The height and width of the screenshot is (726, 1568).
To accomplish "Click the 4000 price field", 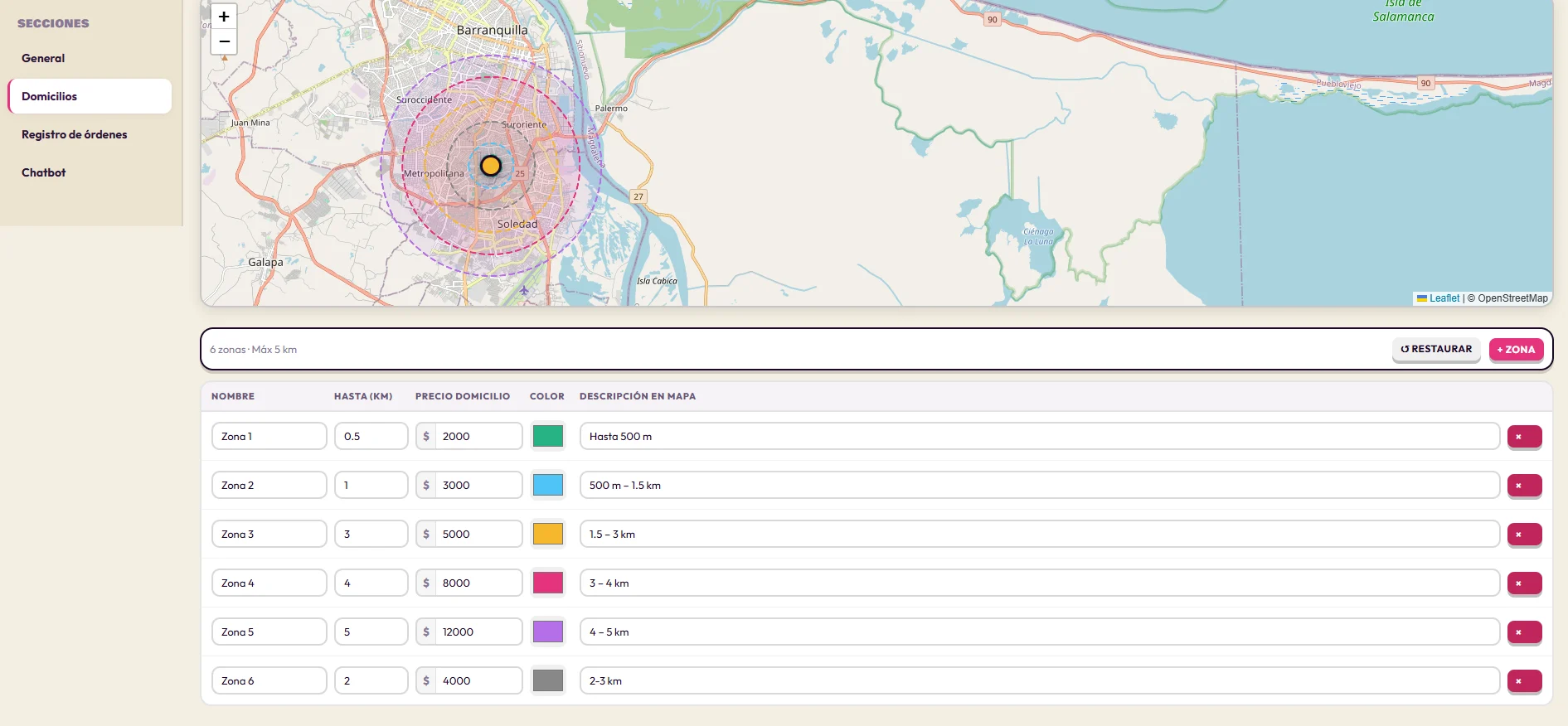I will [479, 680].
